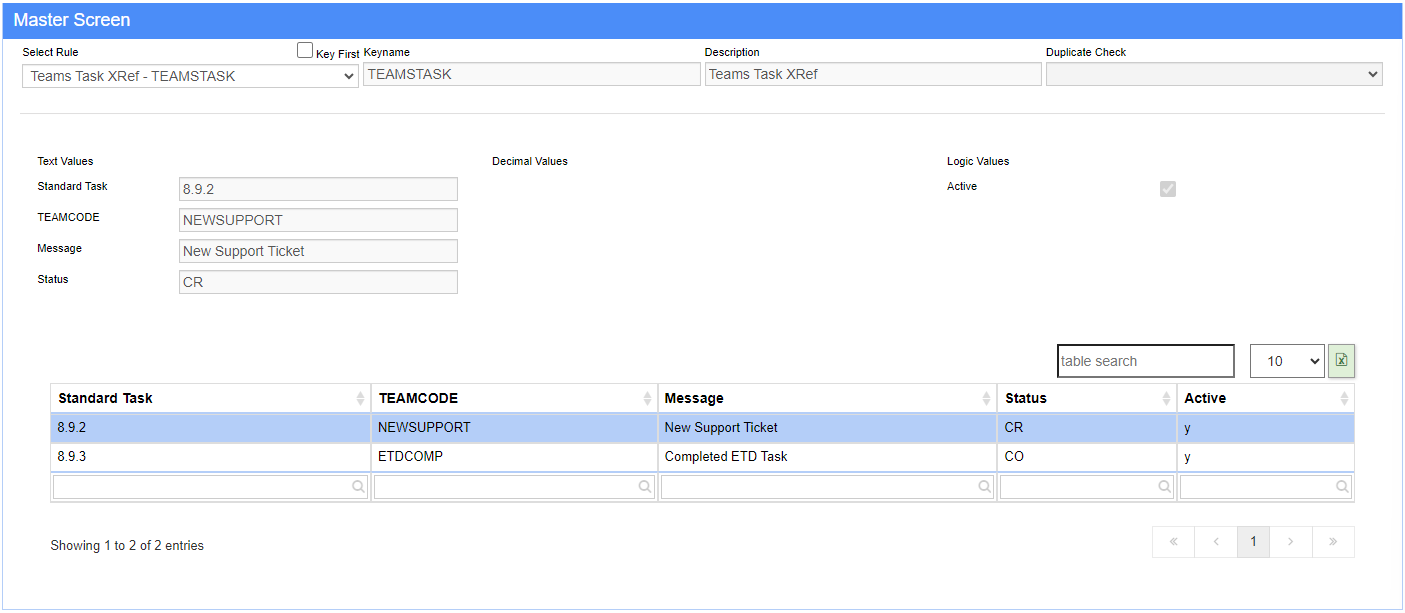Sort the Active column
Image resolution: width=1405 pixels, height=613 pixels.
click(1344, 399)
